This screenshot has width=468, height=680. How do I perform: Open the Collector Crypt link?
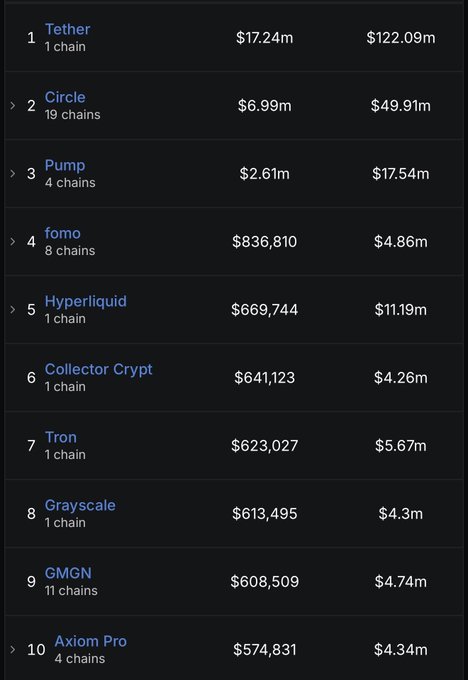[98, 369]
